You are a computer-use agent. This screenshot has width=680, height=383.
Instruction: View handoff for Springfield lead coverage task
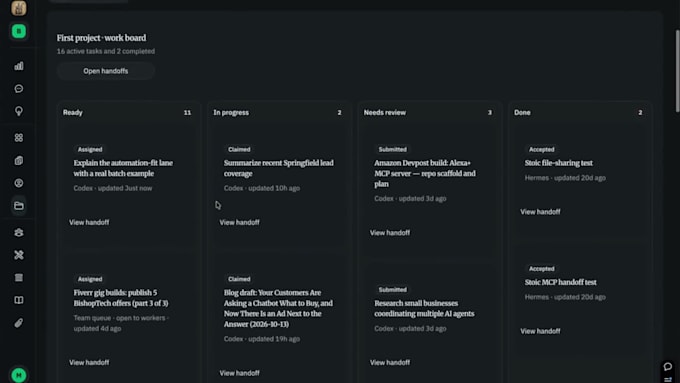click(239, 222)
